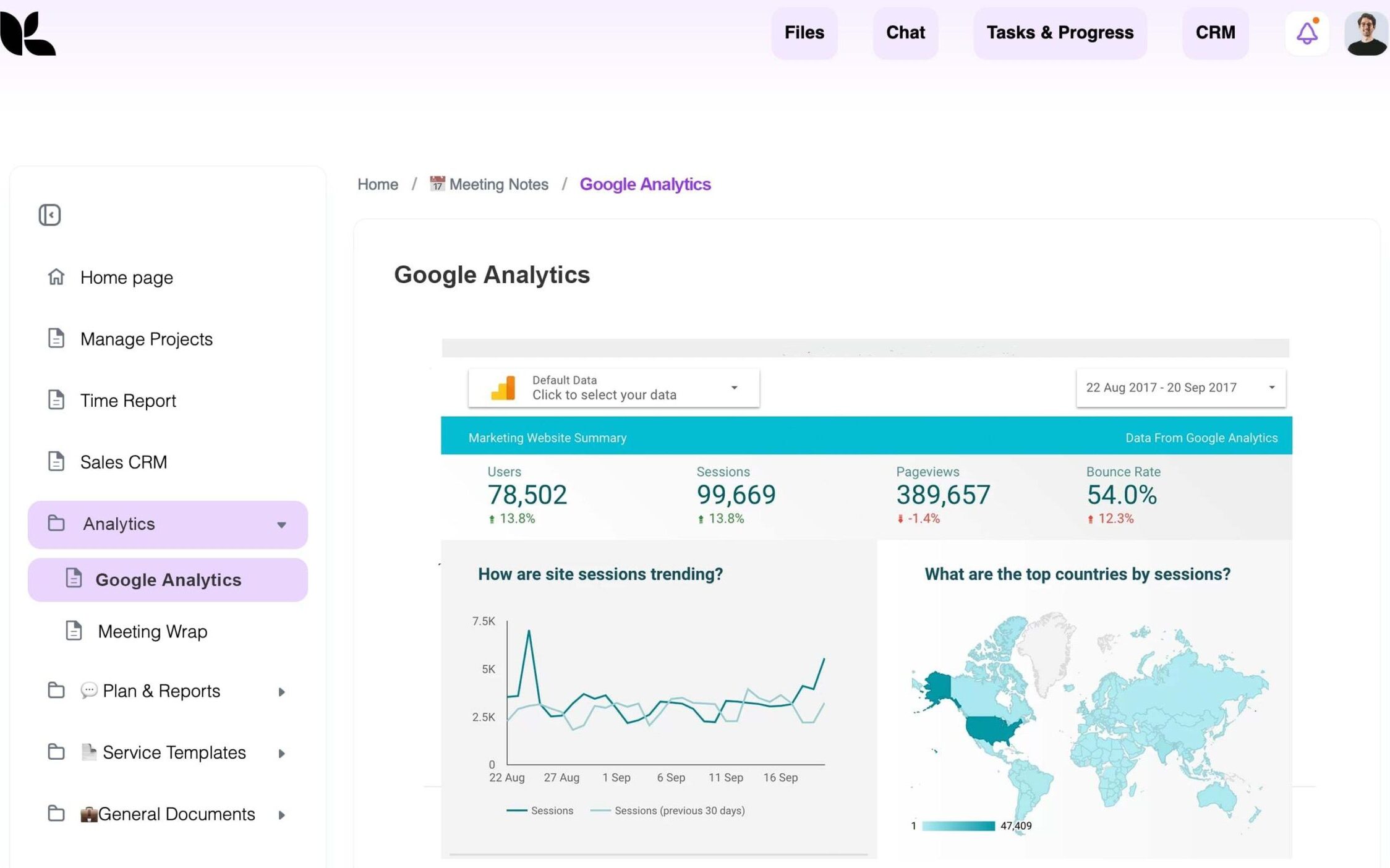Click Sessions legend entry in chart
The height and width of the screenshot is (868, 1390).
(x=540, y=811)
